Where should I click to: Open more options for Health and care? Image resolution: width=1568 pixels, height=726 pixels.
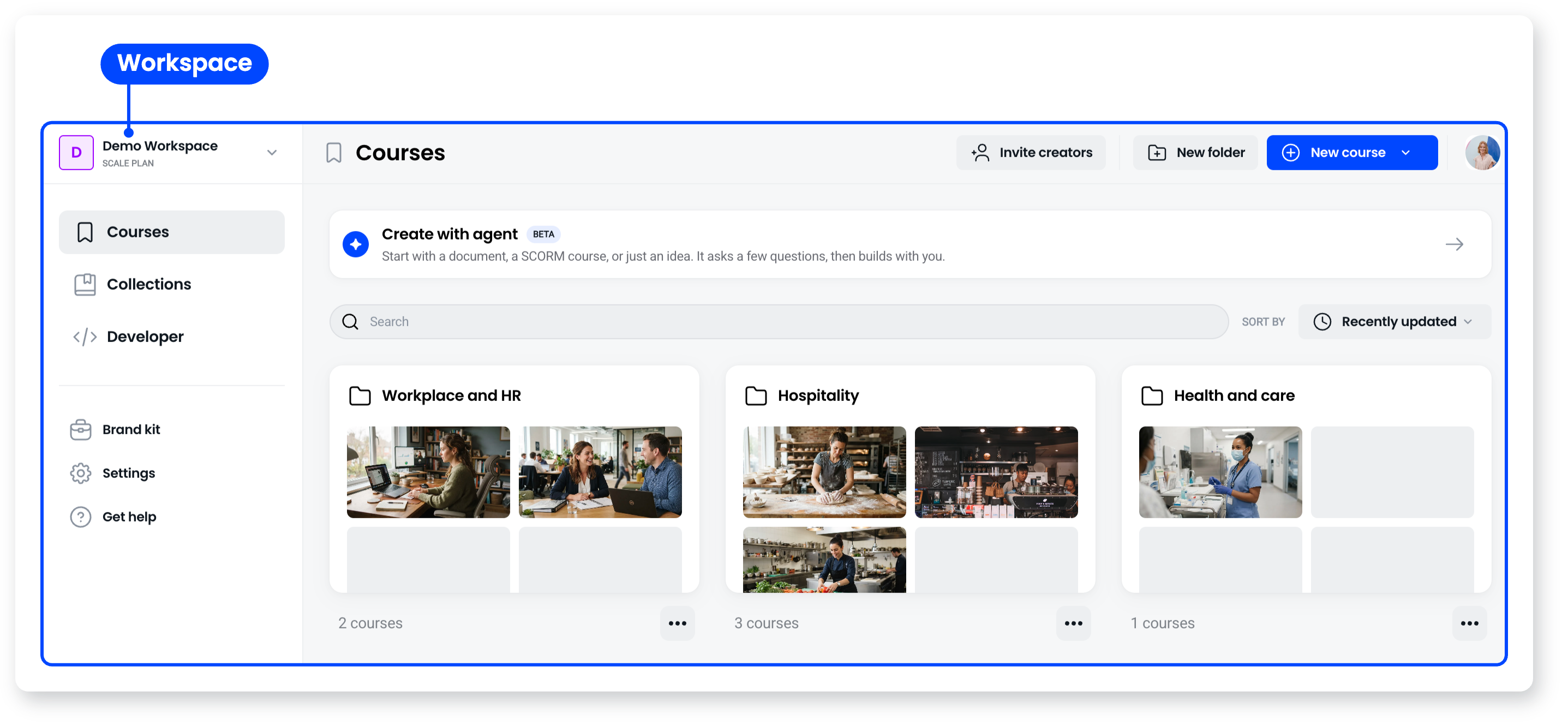click(x=1469, y=624)
